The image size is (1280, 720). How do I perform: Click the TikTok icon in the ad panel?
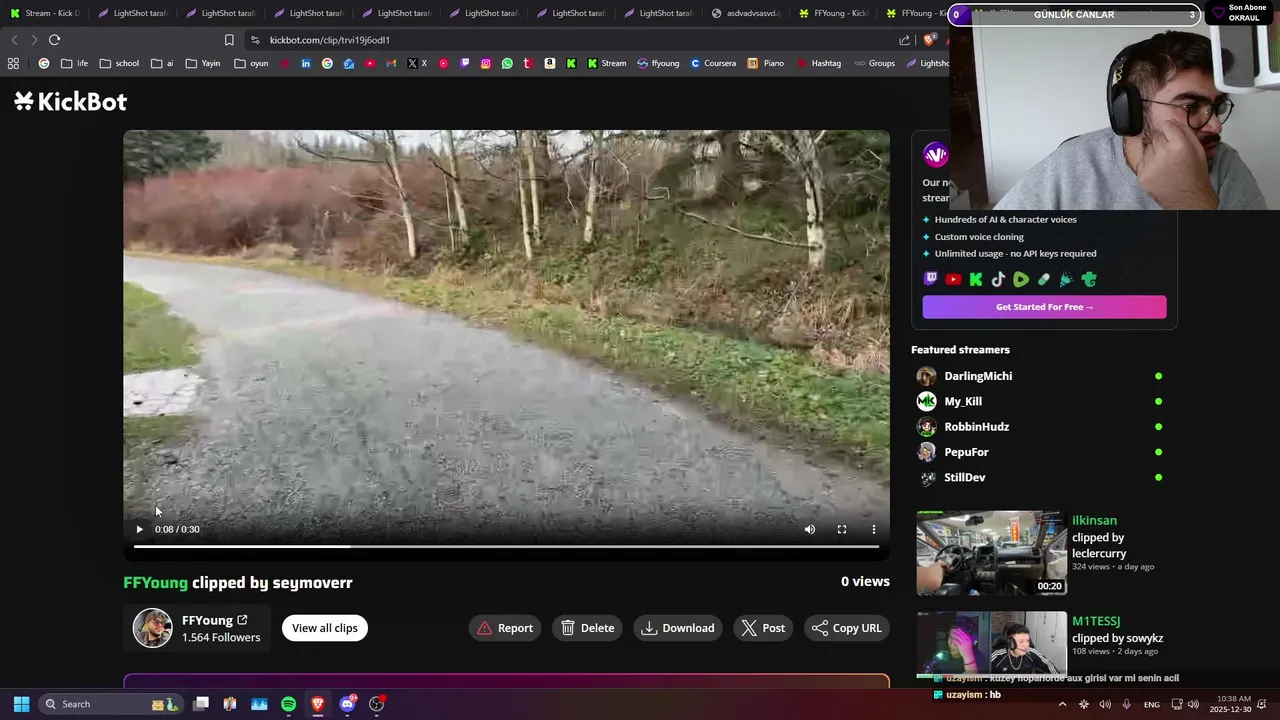(x=998, y=280)
